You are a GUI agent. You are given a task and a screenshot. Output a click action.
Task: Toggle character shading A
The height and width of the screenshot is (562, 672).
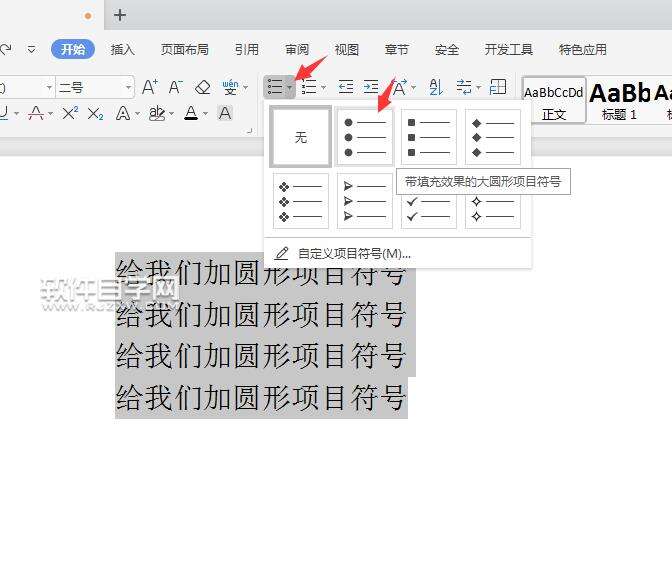[x=225, y=113]
